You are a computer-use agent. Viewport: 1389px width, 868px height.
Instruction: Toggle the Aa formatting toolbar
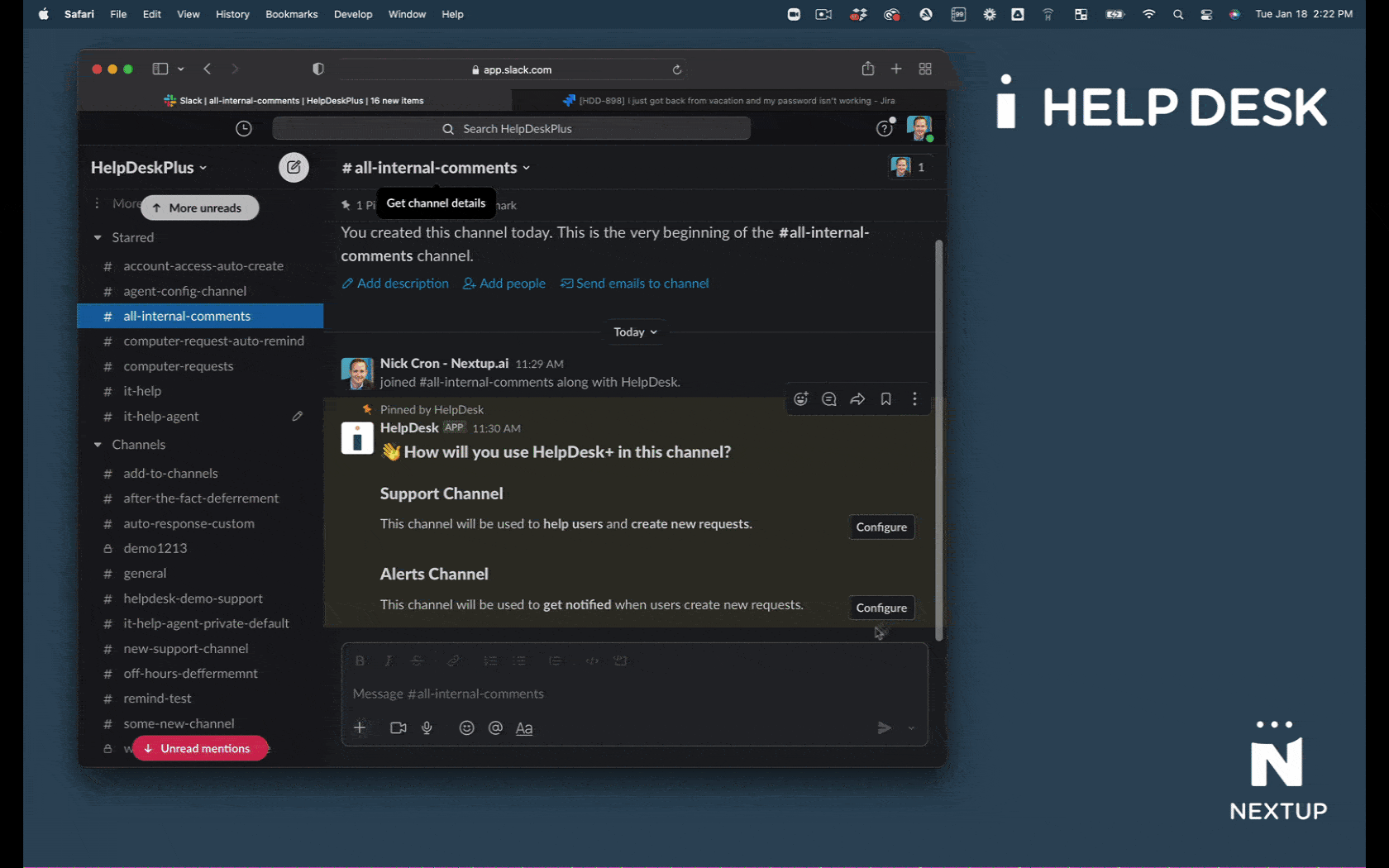[x=524, y=727]
